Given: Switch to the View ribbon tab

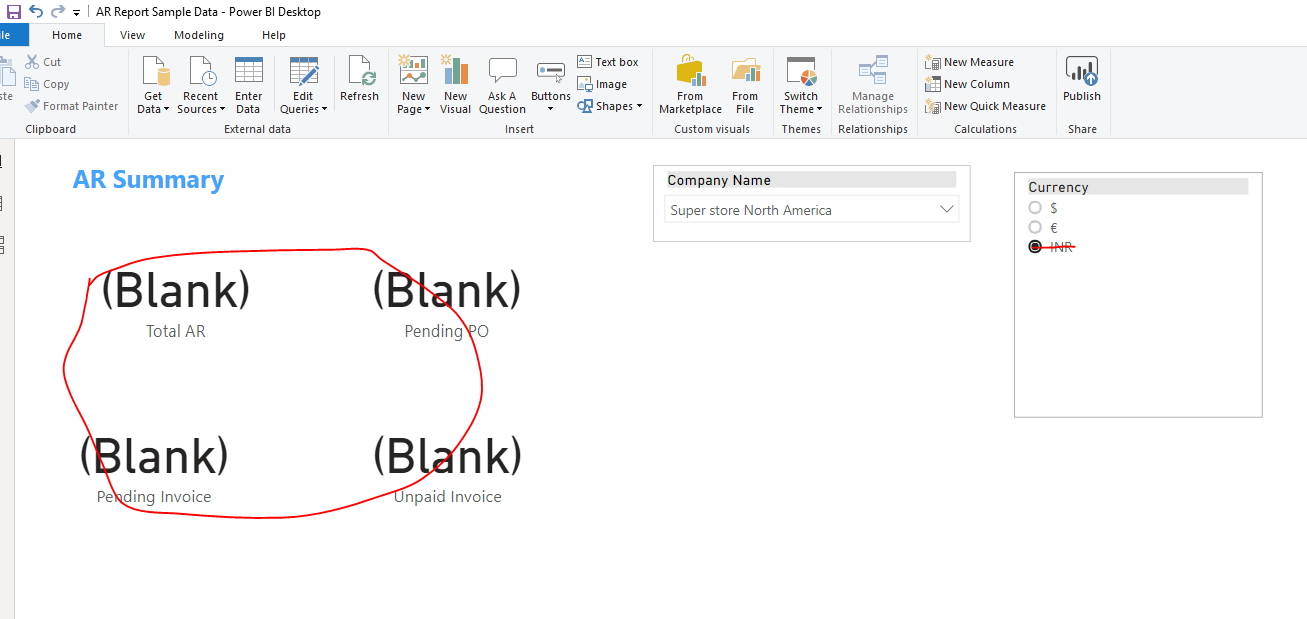Looking at the screenshot, I should [x=132, y=35].
